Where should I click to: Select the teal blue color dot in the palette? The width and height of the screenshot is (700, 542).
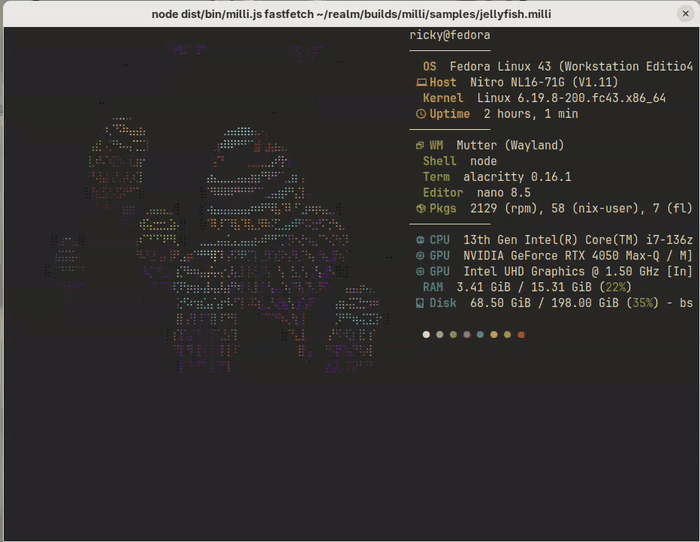(x=480, y=334)
